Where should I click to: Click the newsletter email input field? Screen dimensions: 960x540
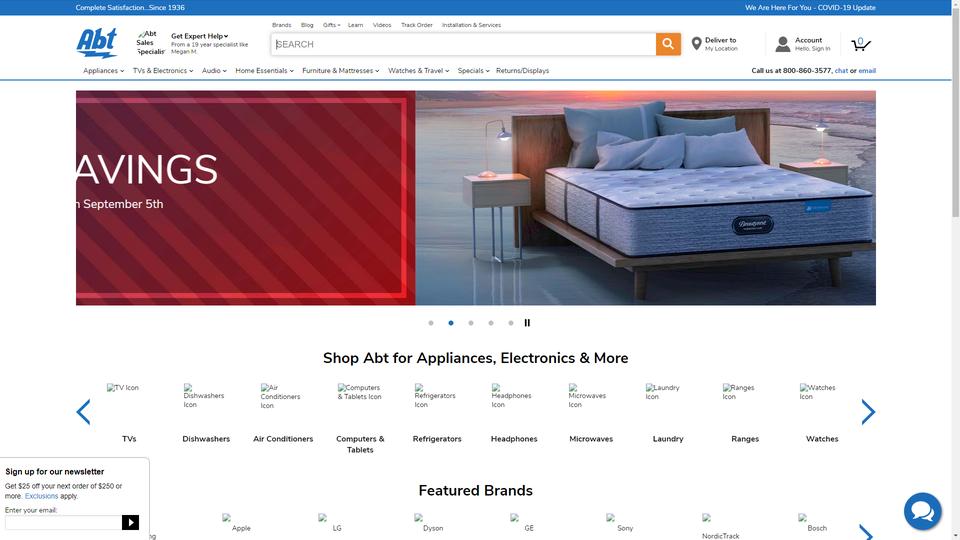63,522
